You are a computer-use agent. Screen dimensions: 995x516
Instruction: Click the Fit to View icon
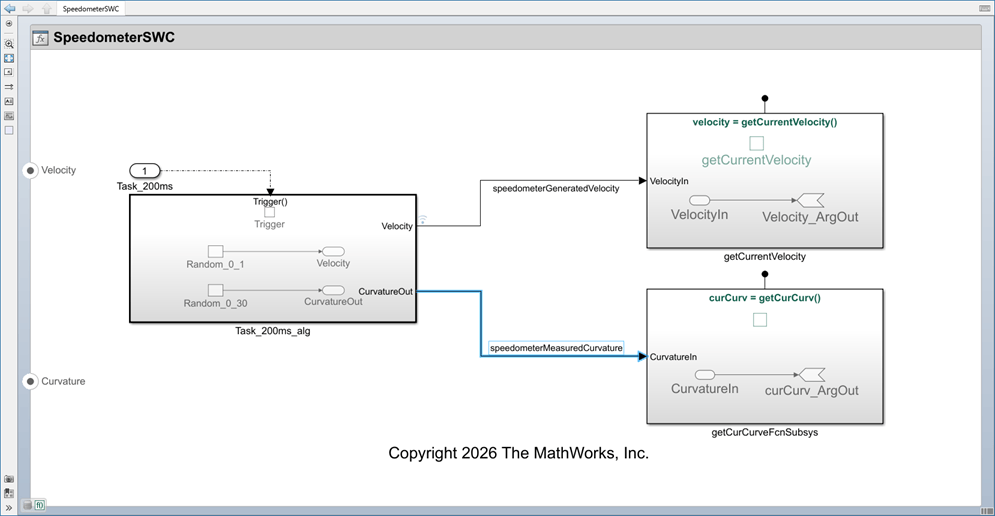9,58
